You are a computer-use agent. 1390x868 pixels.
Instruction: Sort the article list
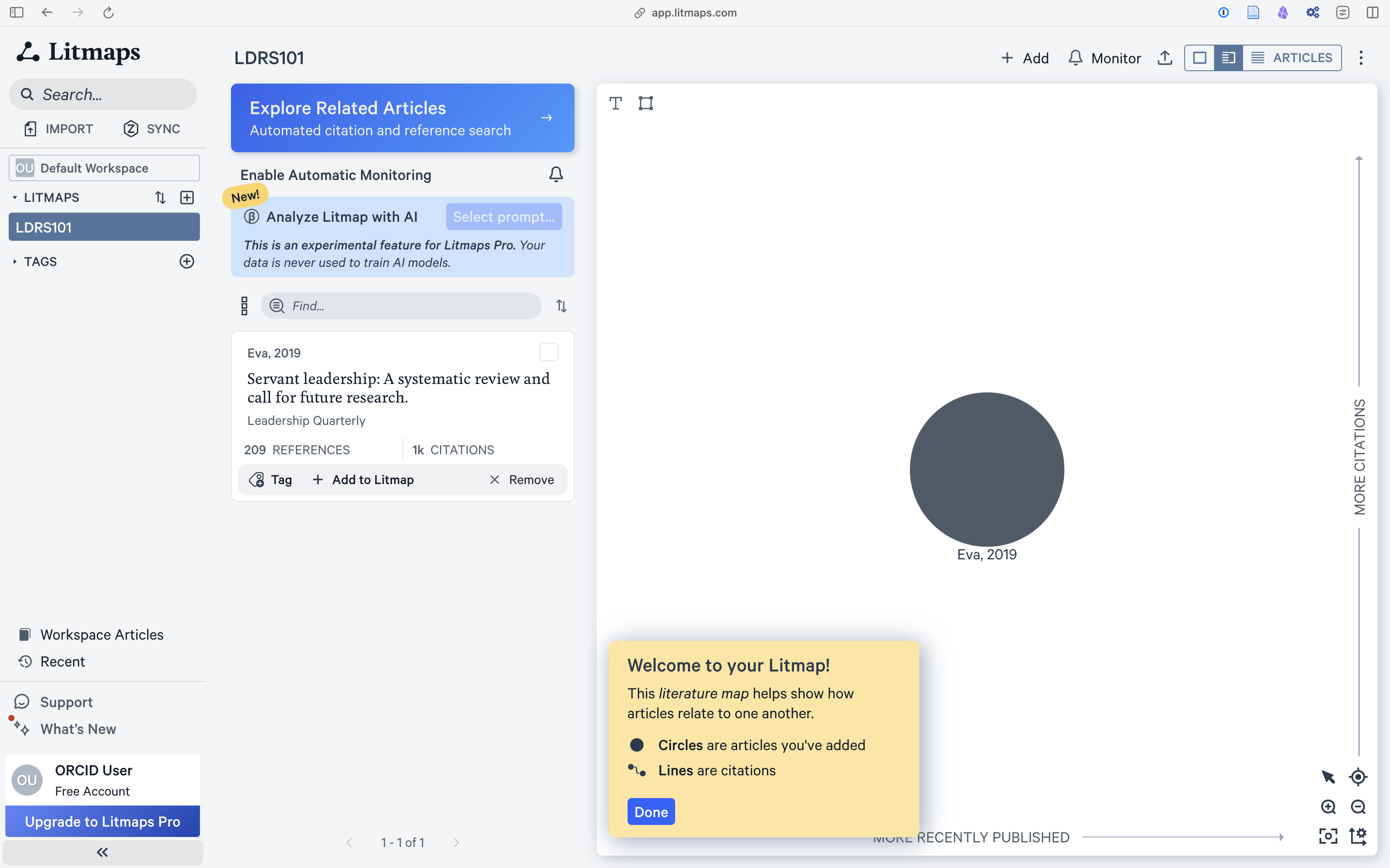(561, 306)
